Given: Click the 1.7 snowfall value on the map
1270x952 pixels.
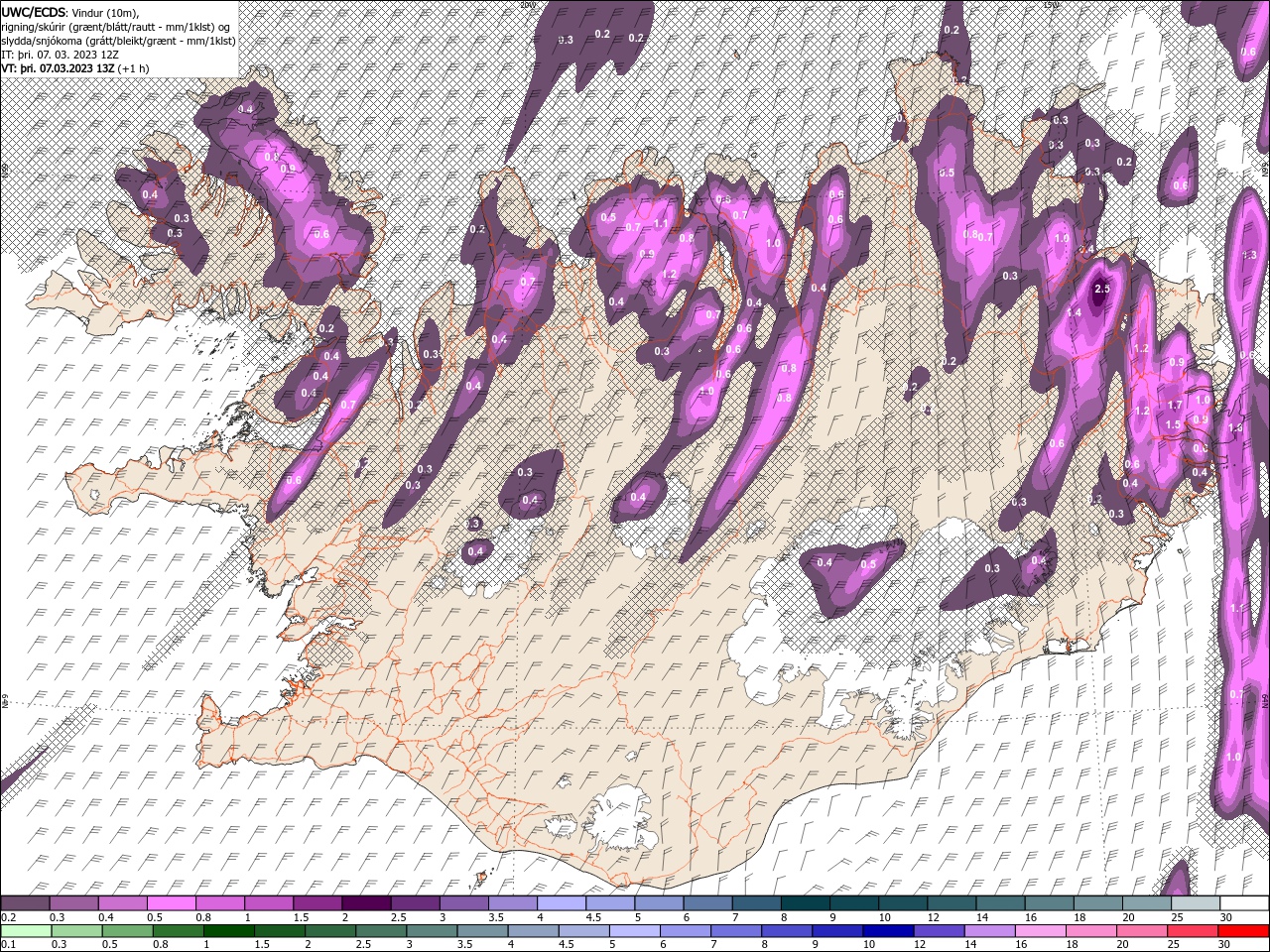Looking at the screenshot, I should point(1175,405).
